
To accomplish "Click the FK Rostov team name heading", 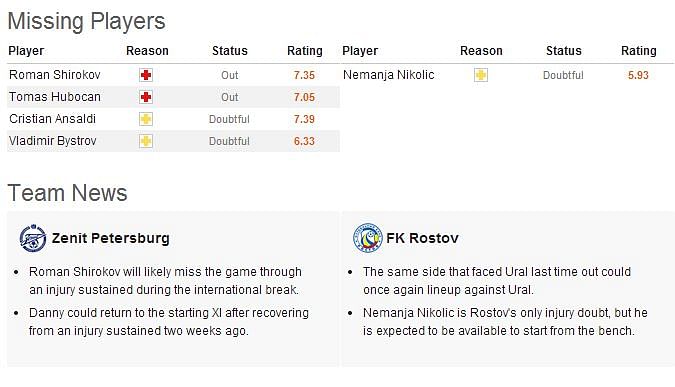I will tap(422, 238).
